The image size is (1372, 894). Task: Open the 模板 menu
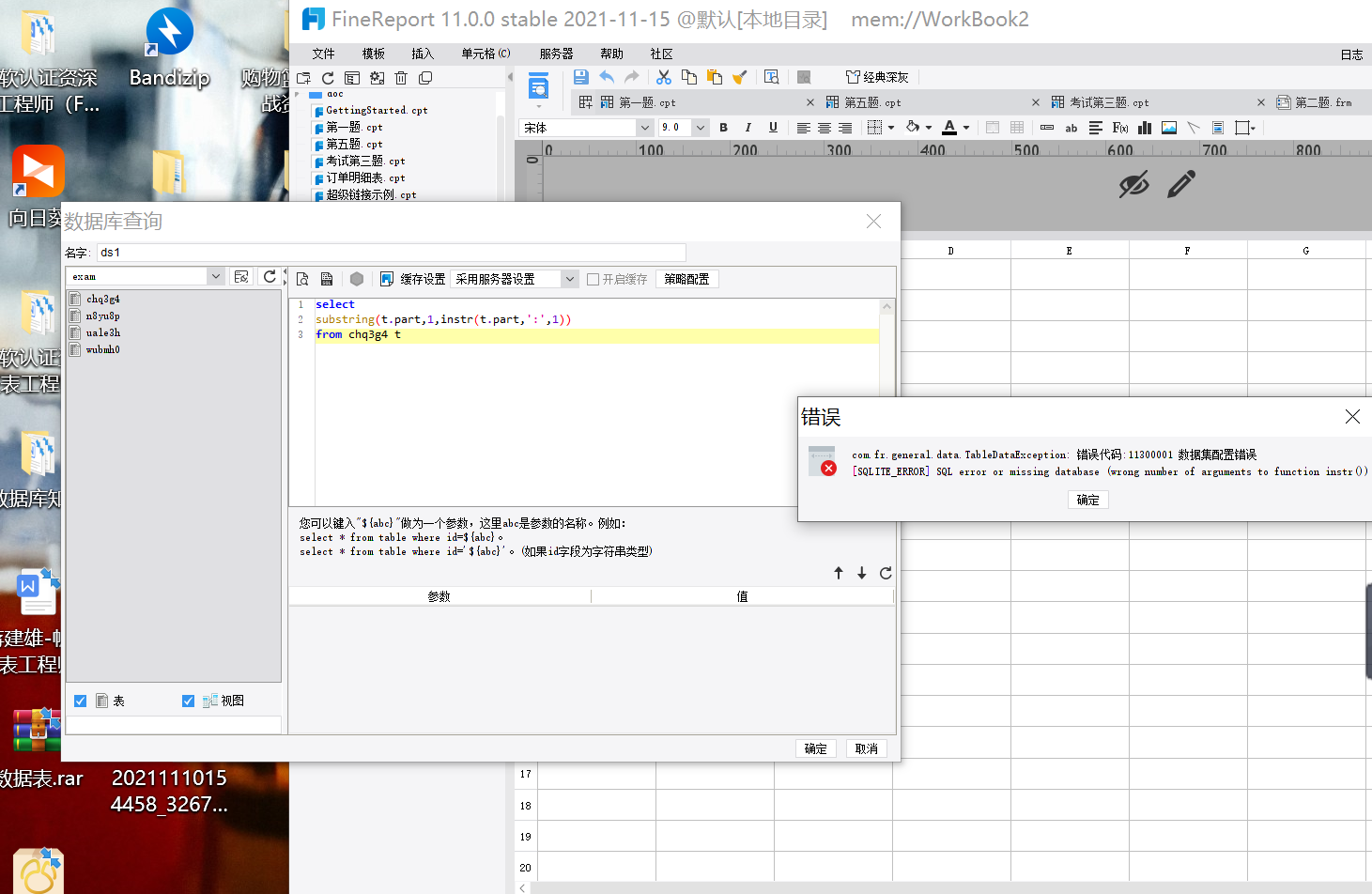coord(374,54)
